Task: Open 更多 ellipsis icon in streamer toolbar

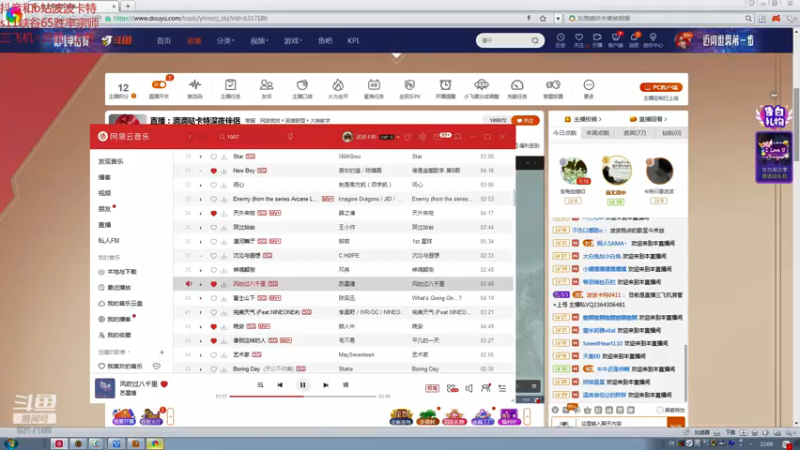Action: tap(589, 85)
